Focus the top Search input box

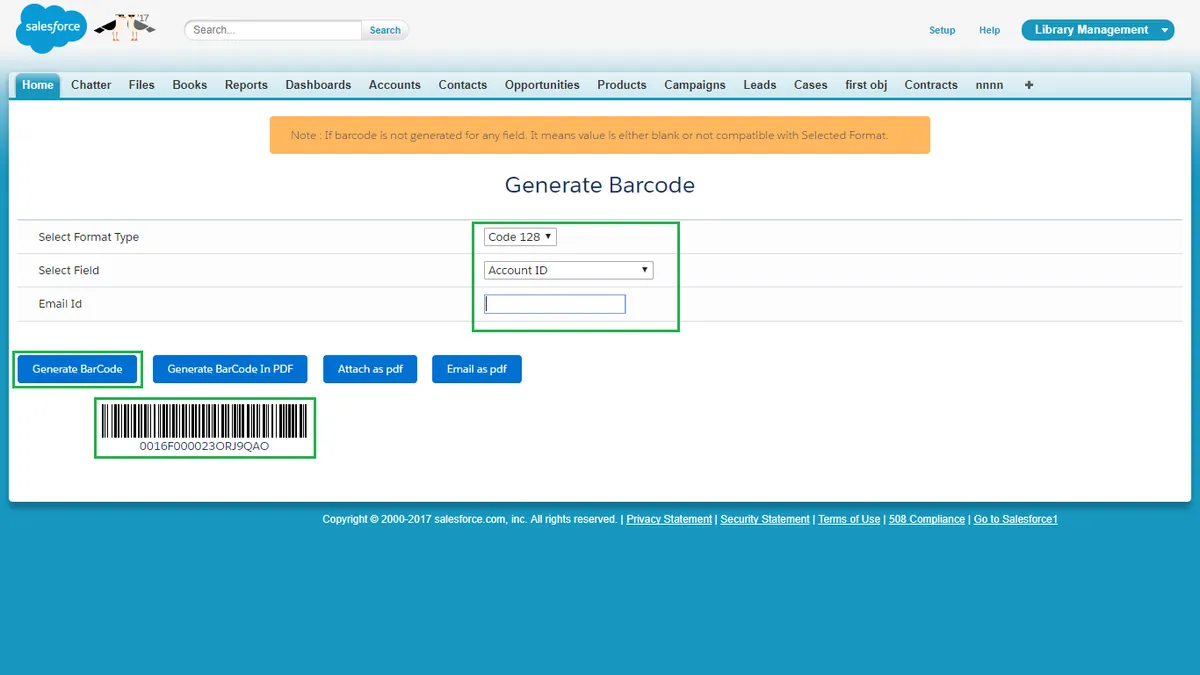click(273, 30)
